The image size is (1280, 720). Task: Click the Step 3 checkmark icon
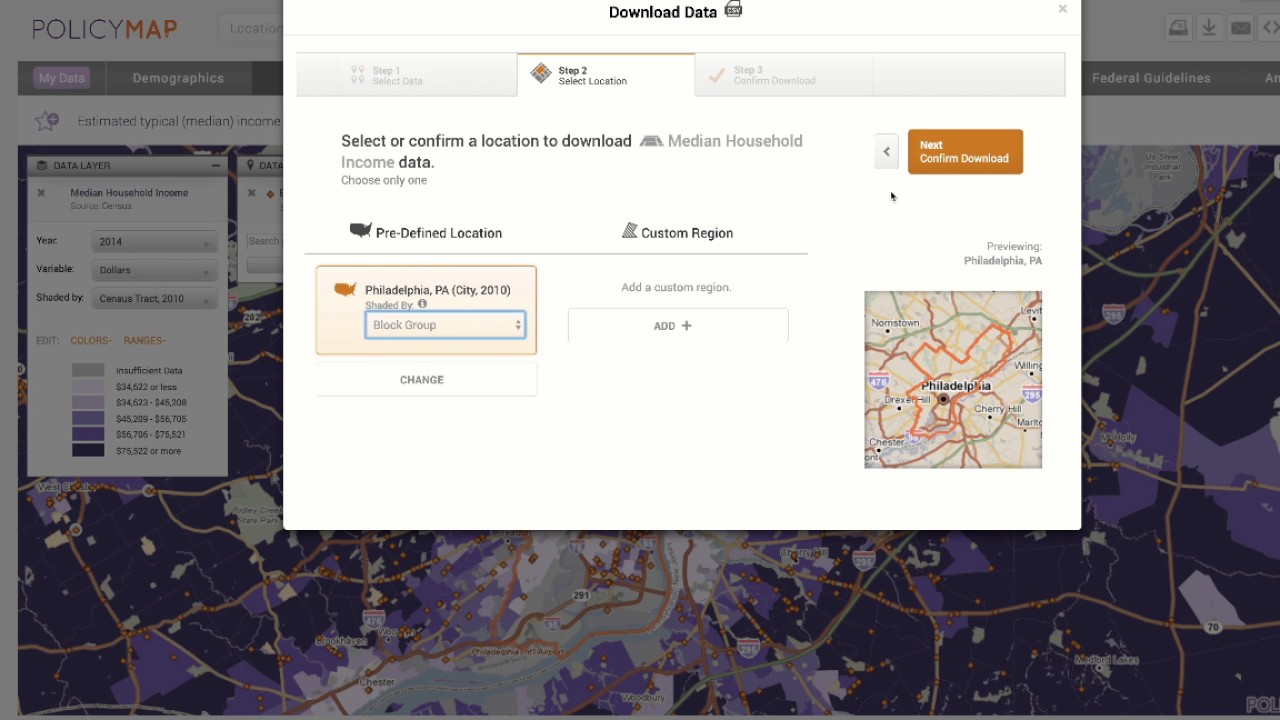click(x=716, y=75)
